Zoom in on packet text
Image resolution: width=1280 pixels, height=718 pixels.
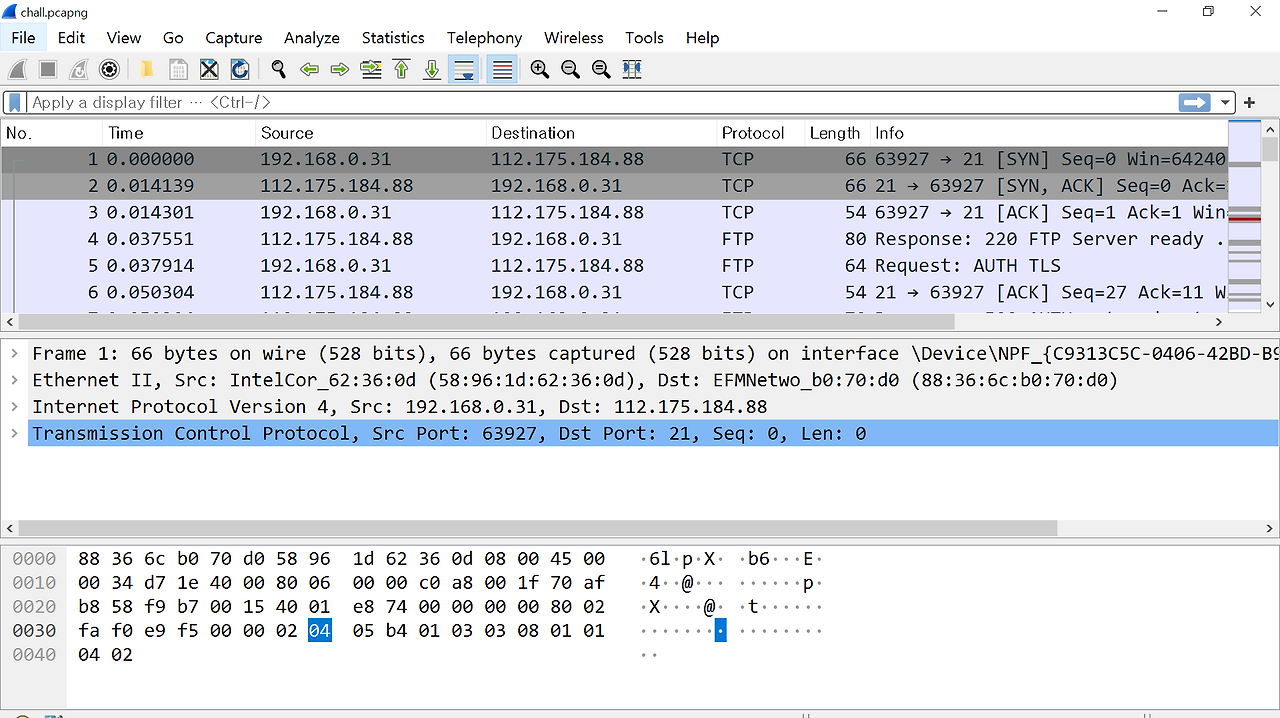pyautogui.click(x=540, y=69)
